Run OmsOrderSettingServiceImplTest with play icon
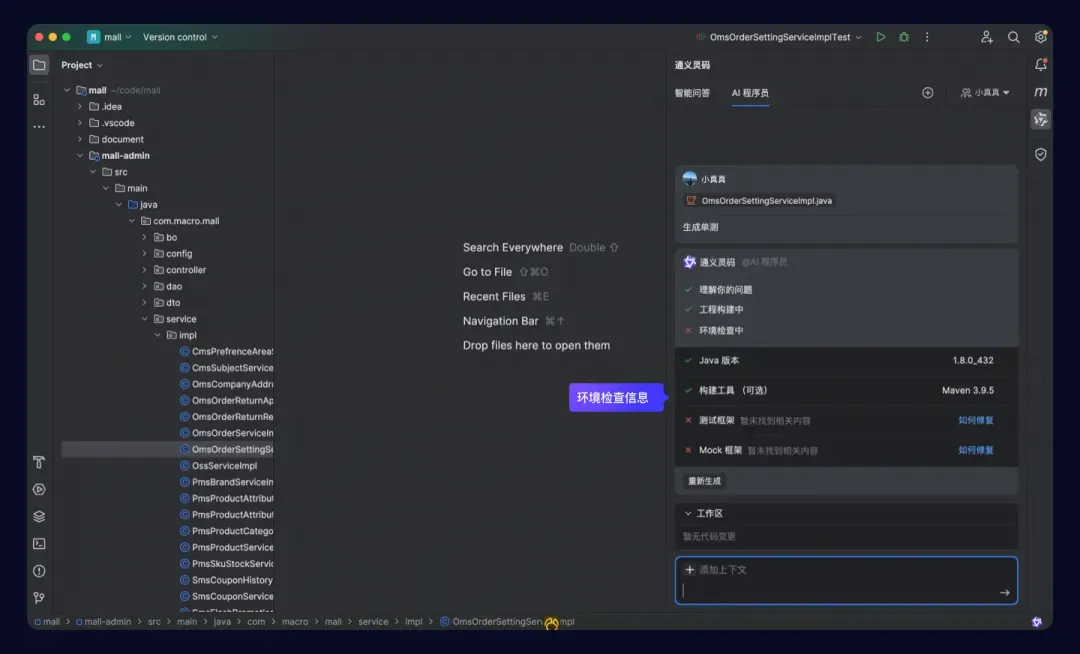Viewport: 1080px width, 654px height. pyautogui.click(x=880, y=37)
